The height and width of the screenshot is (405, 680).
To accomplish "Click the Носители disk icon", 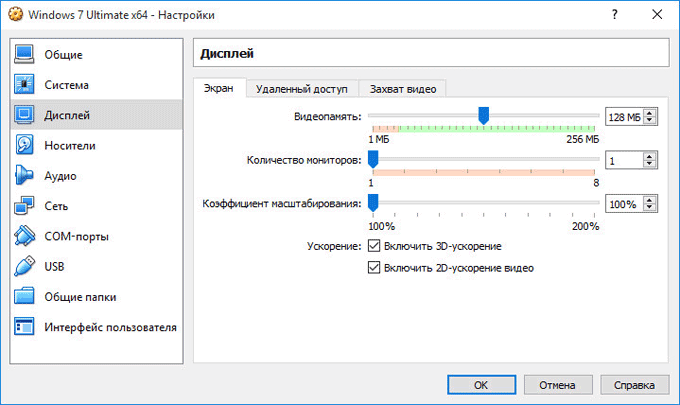I will (25, 145).
